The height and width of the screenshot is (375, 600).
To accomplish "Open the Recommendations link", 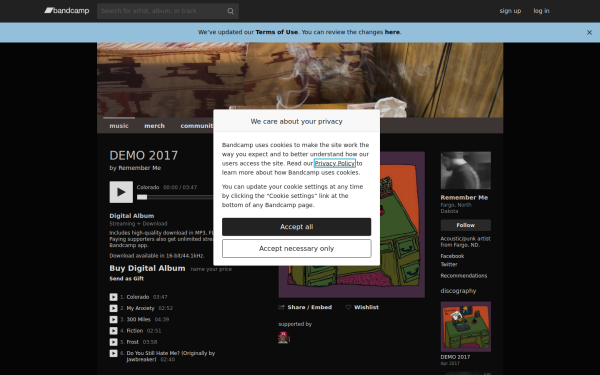I will [464, 276].
